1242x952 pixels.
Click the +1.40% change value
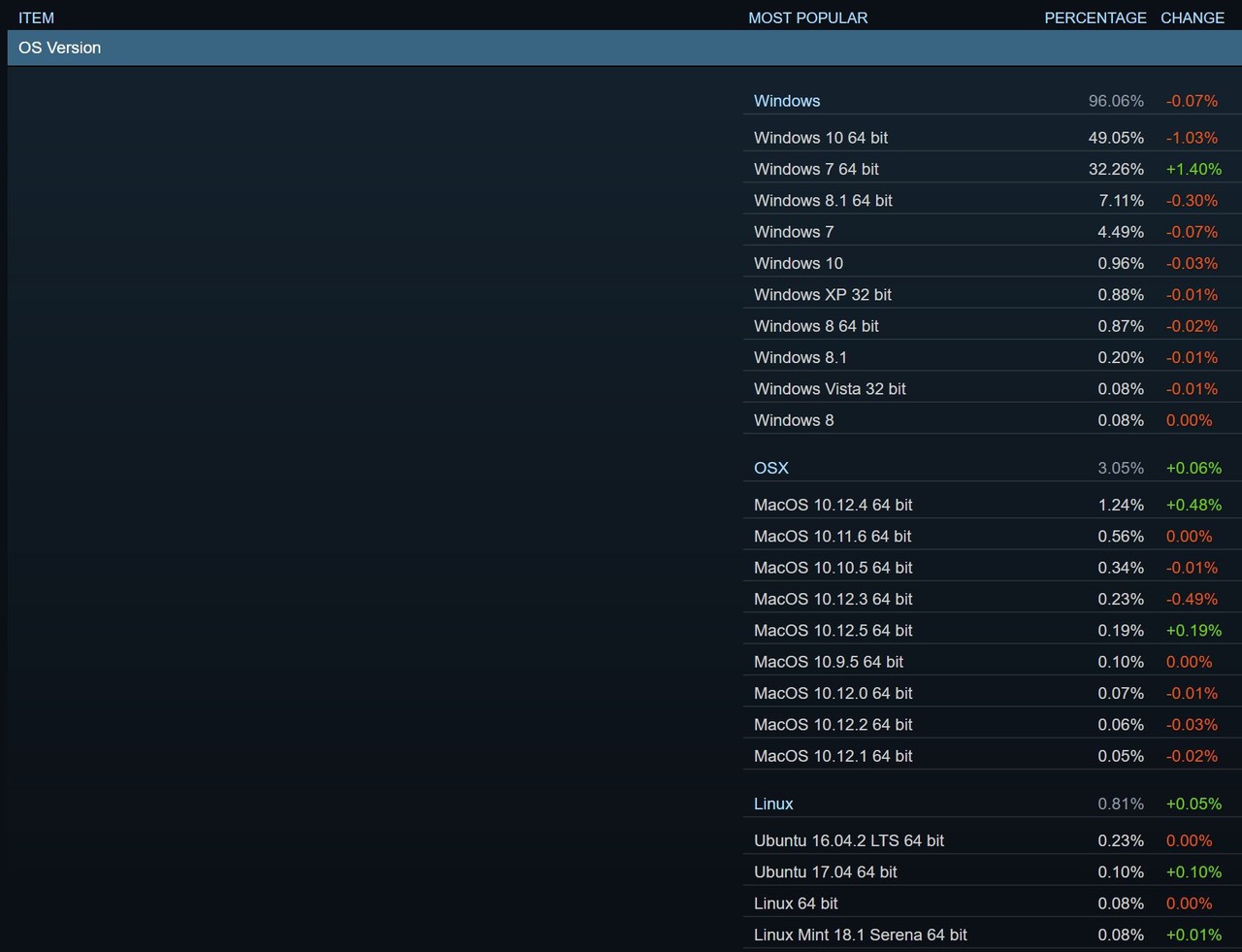[1193, 169]
